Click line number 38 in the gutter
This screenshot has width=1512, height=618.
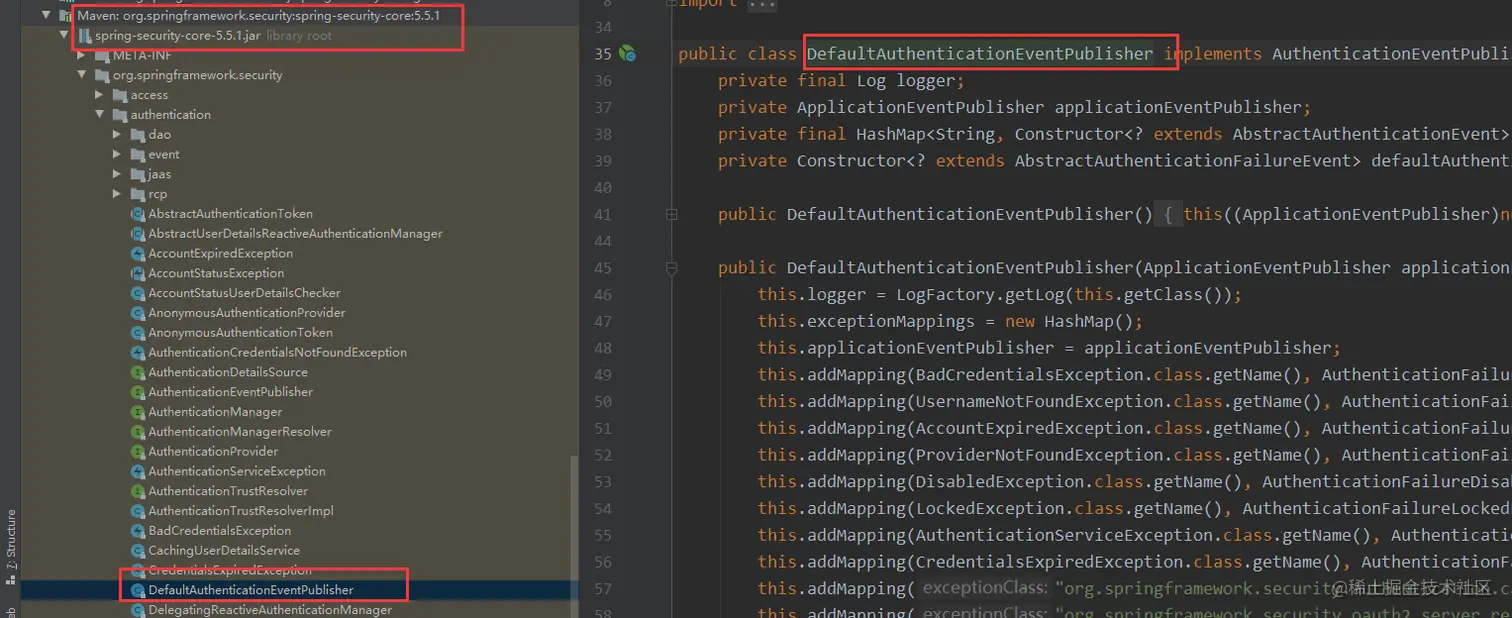[602, 134]
